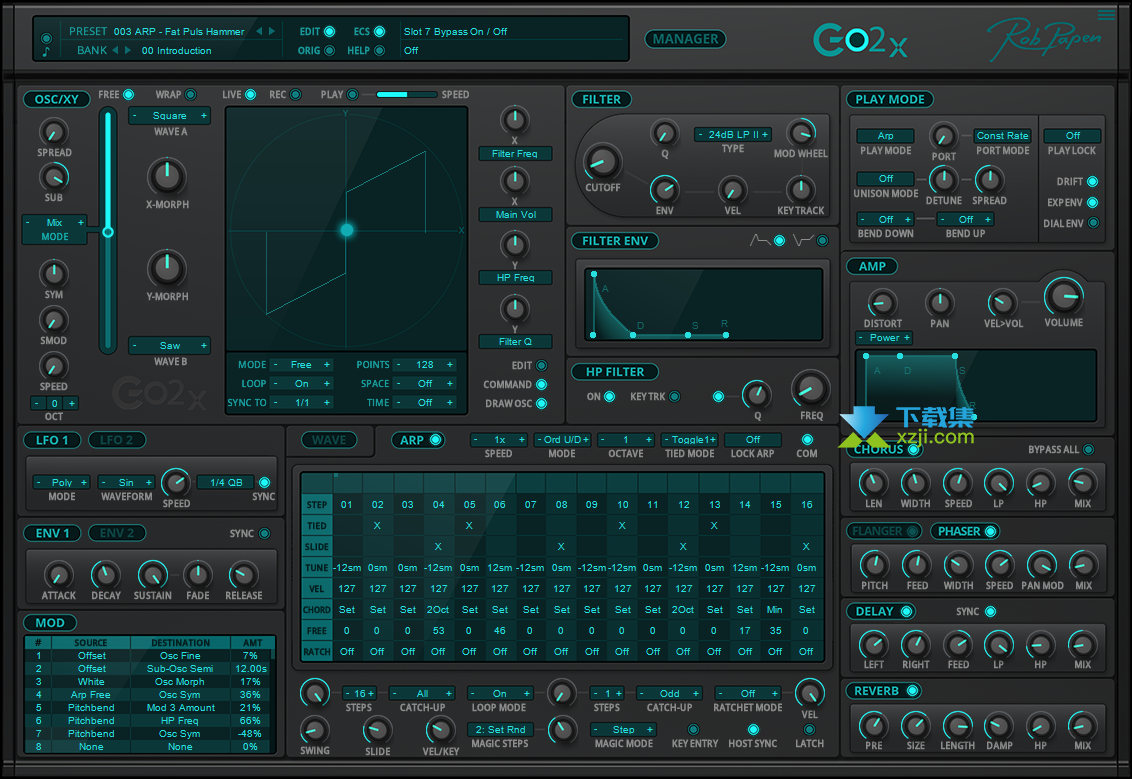Switch to the WAVE tab

click(x=329, y=440)
